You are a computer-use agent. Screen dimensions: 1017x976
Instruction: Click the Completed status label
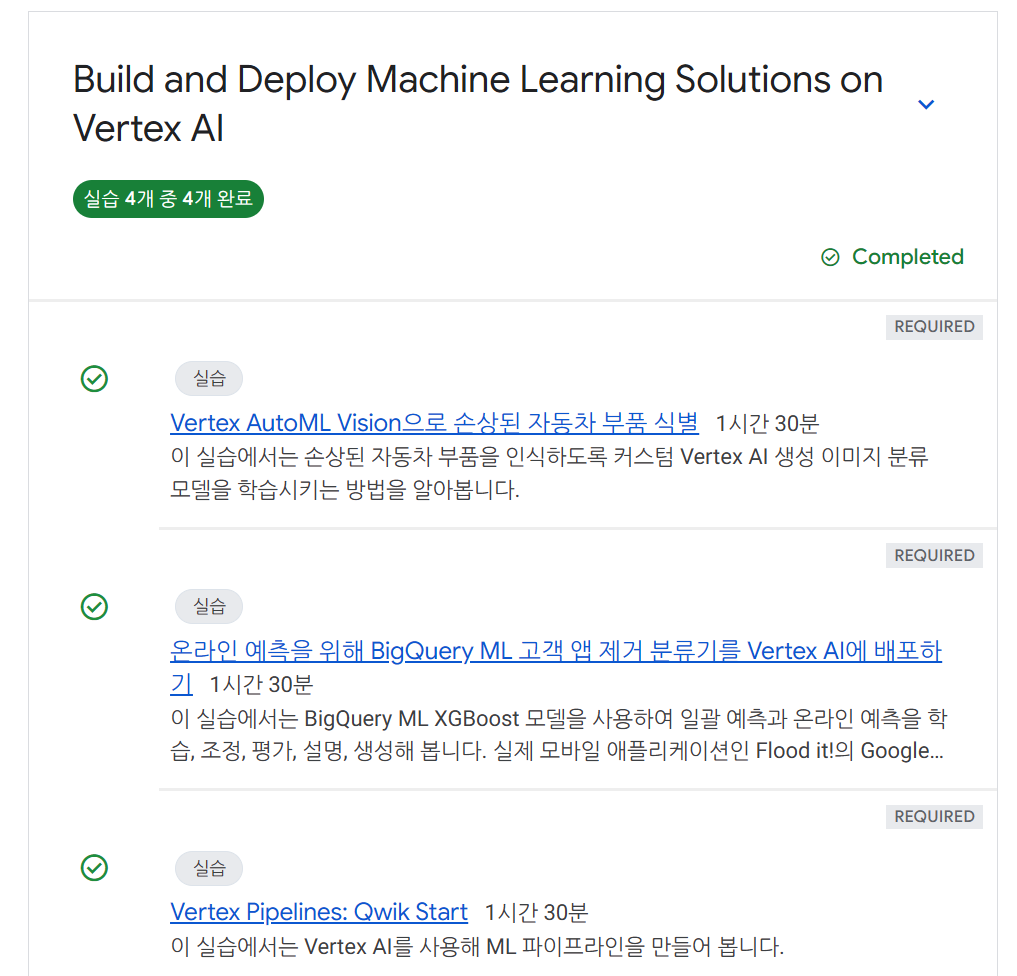coord(907,257)
